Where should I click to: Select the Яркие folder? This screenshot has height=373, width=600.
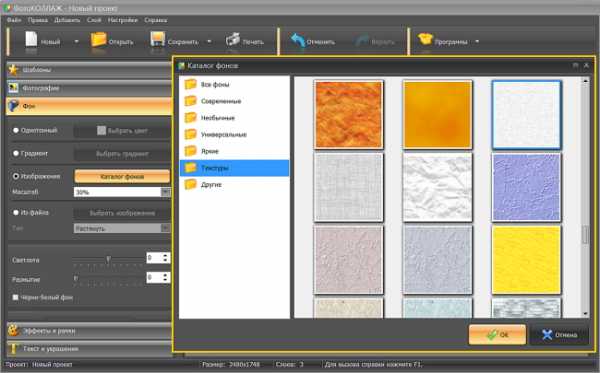pyautogui.click(x=234, y=151)
